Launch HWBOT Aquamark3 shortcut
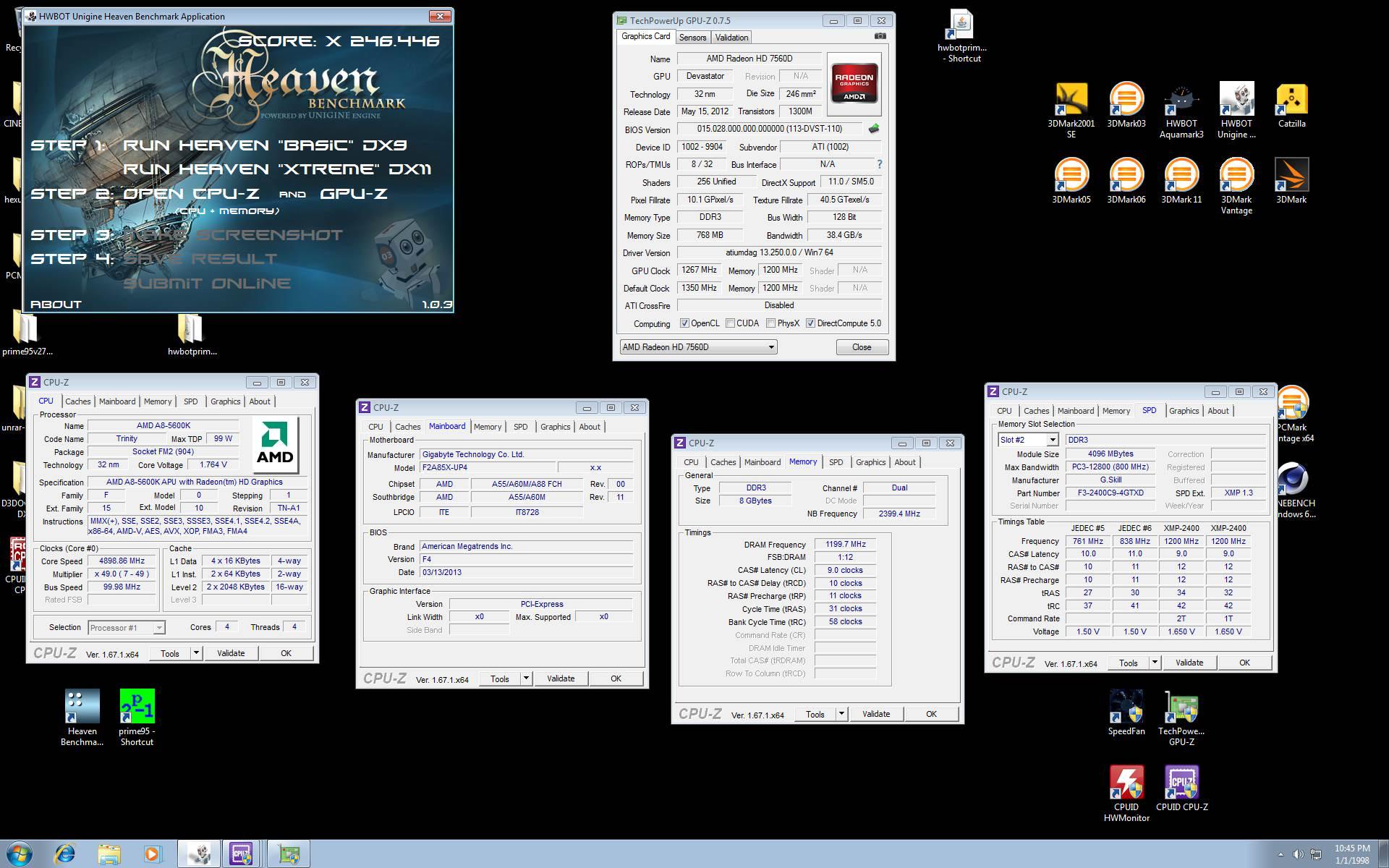Image resolution: width=1389 pixels, height=868 pixels. point(1181,110)
